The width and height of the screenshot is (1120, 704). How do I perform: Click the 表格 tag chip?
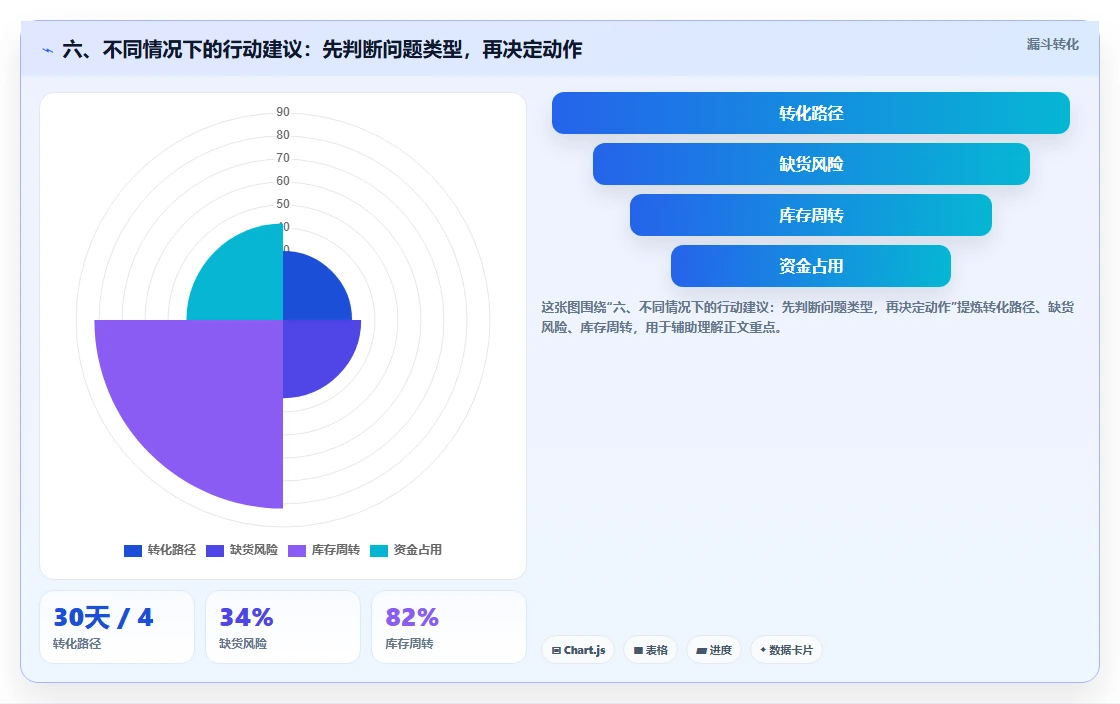tap(650, 650)
